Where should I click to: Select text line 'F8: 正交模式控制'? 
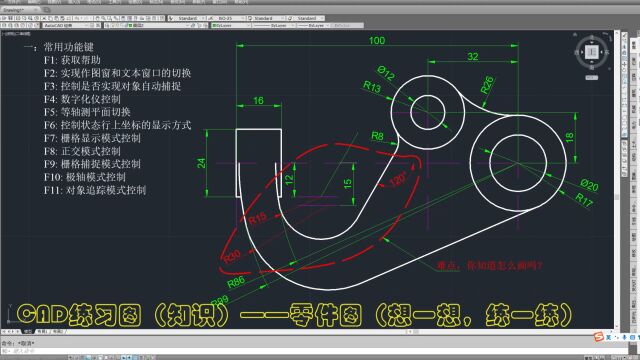82,151
